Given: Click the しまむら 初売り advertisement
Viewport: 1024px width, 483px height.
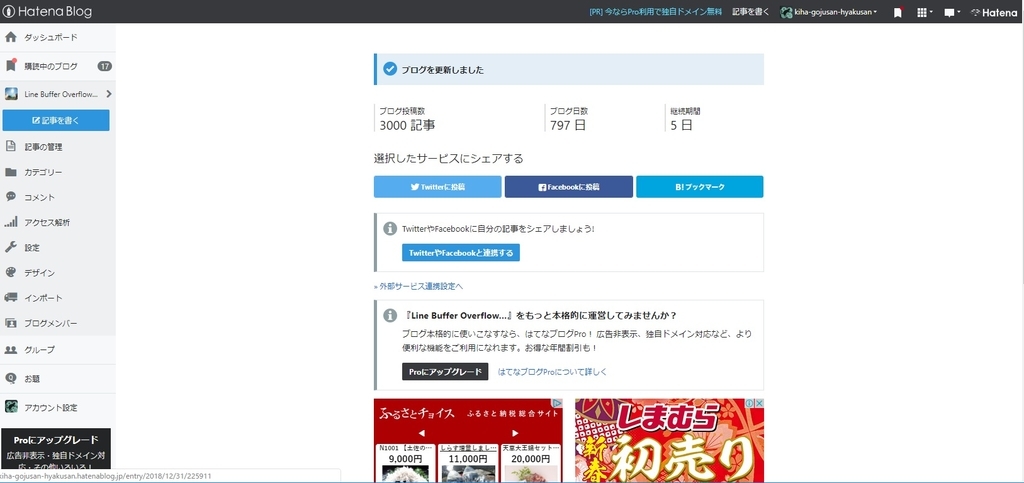Looking at the screenshot, I should coord(669,441).
